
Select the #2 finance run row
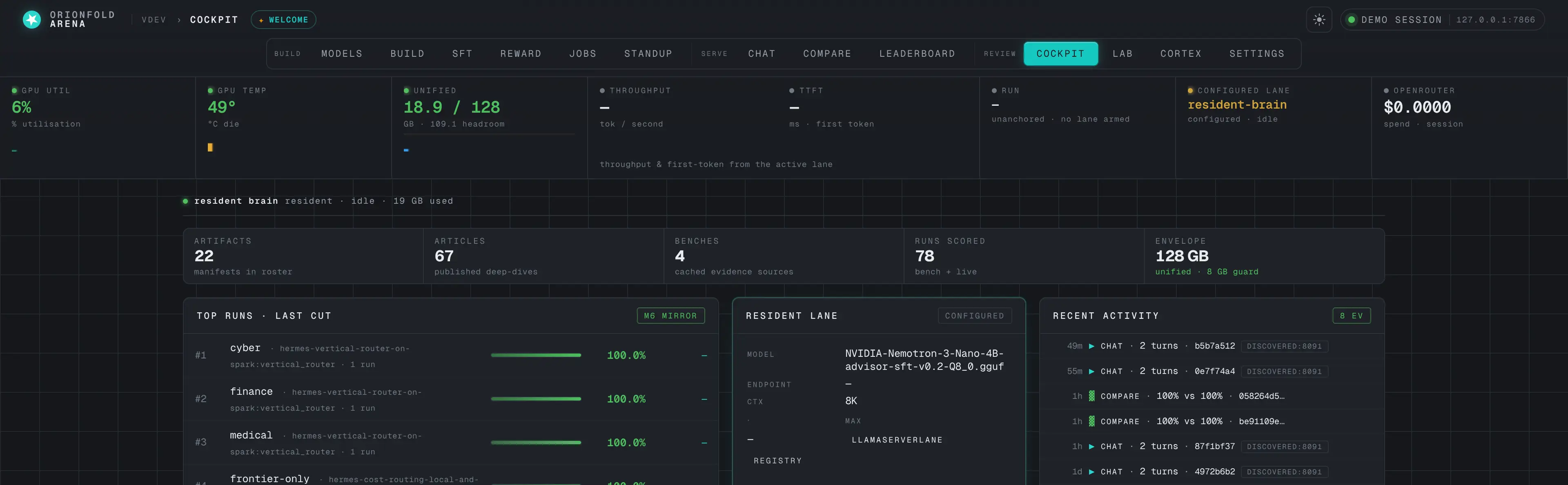[451, 399]
